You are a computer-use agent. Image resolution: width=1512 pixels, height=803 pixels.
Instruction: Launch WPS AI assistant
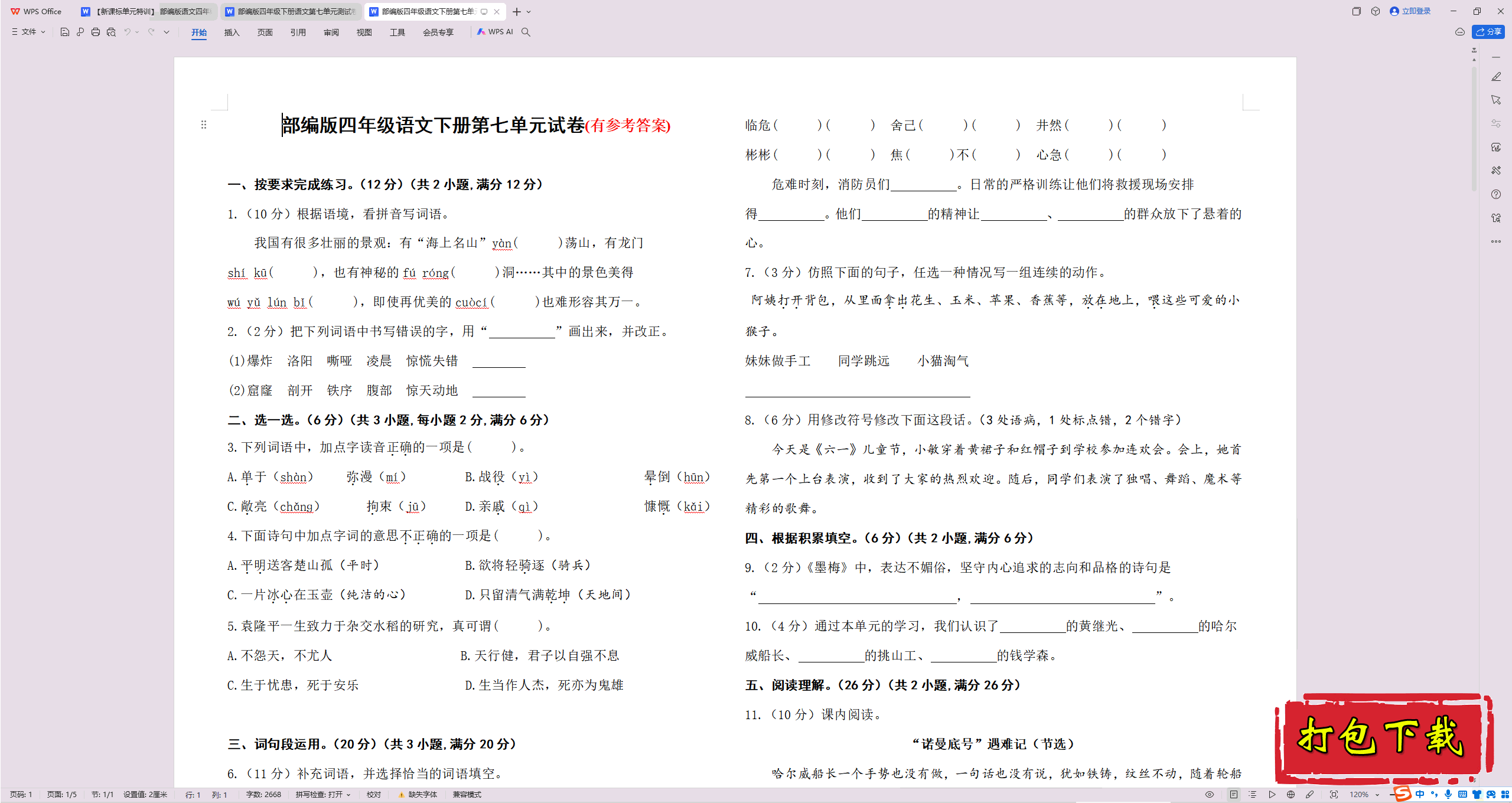pos(496,32)
